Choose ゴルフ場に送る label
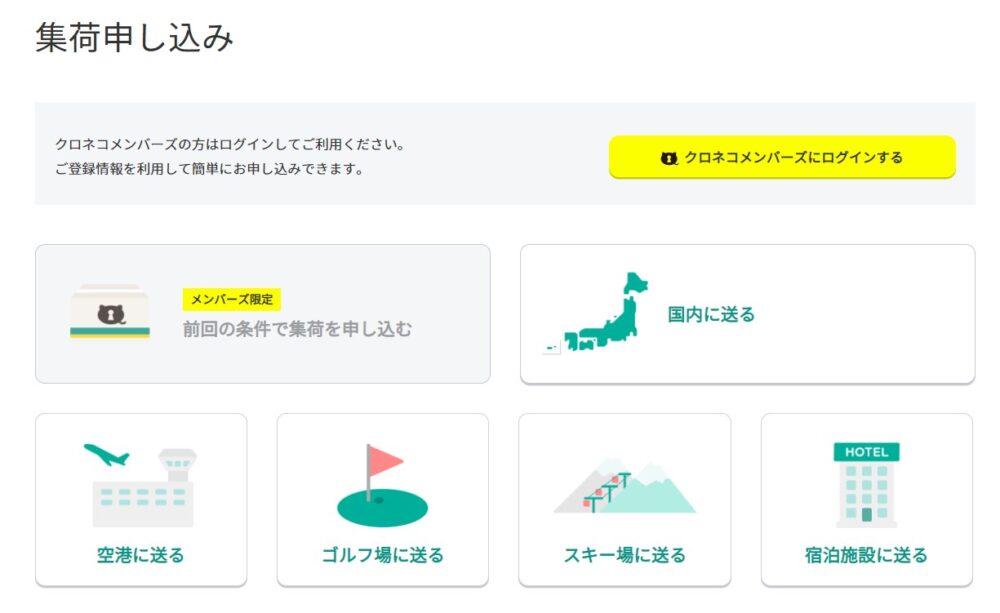Viewport: 1000px width, 613px height. [383, 555]
